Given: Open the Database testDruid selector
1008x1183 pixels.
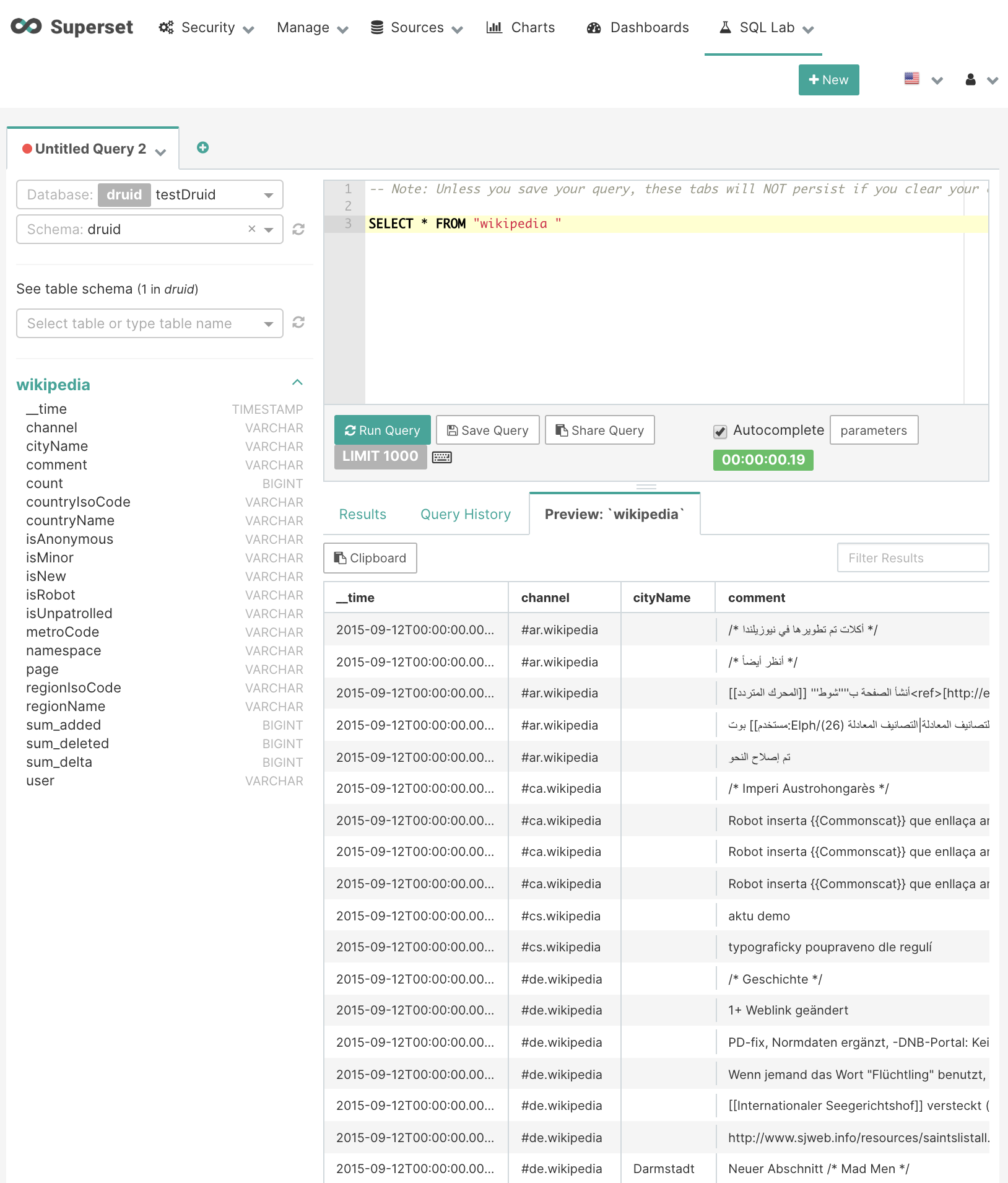Looking at the screenshot, I should (x=150, y=194).
